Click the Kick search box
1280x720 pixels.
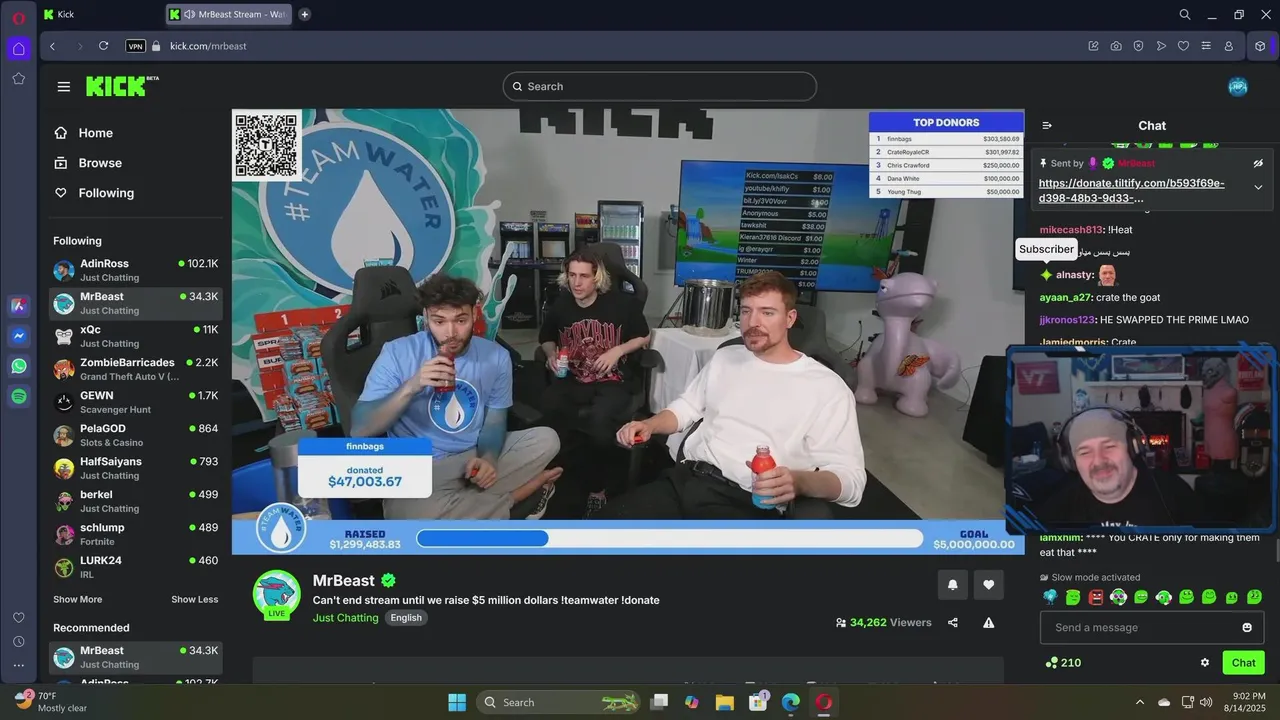coord(660,86)
